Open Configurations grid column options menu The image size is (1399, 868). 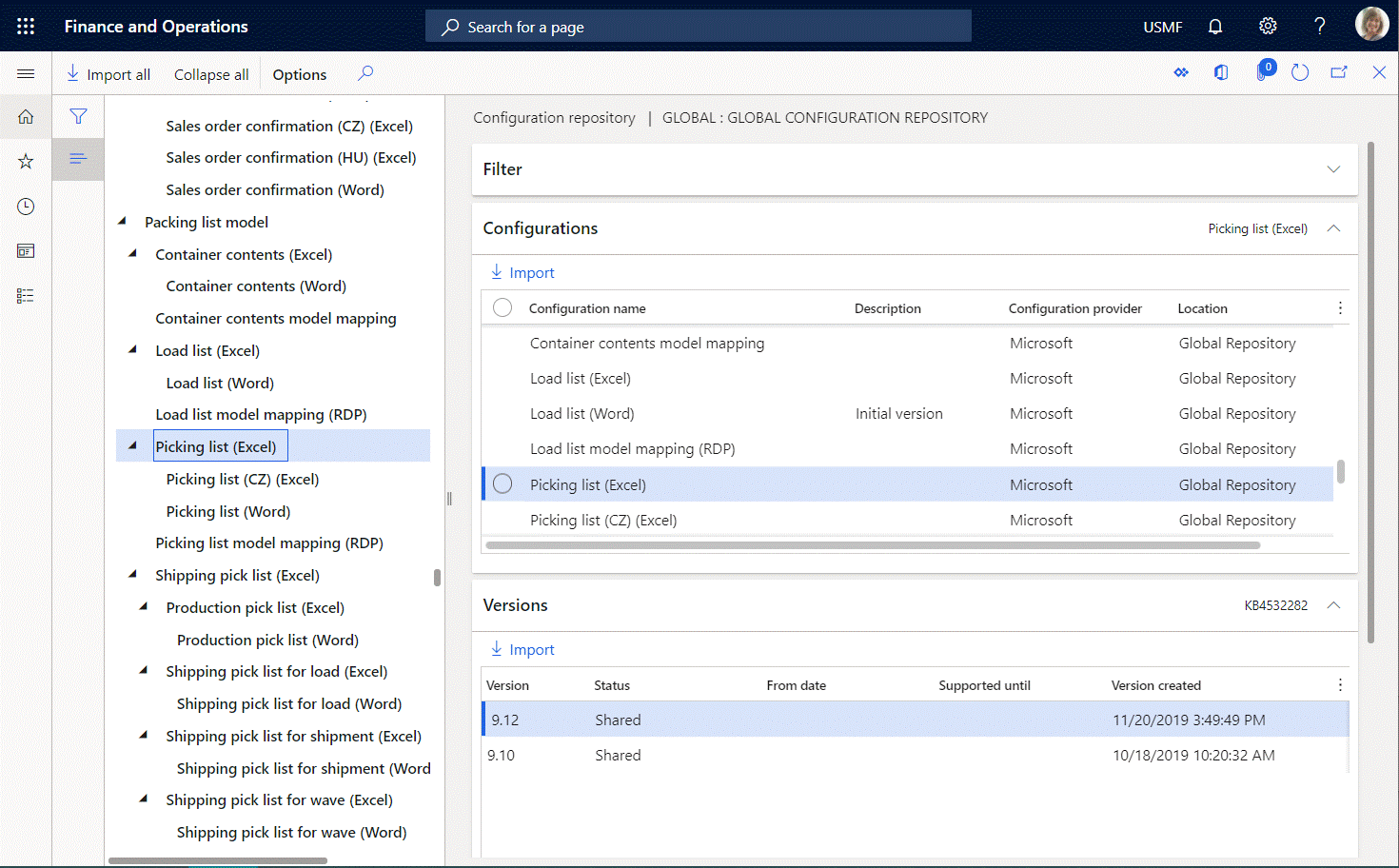[x=1340, y=307]
